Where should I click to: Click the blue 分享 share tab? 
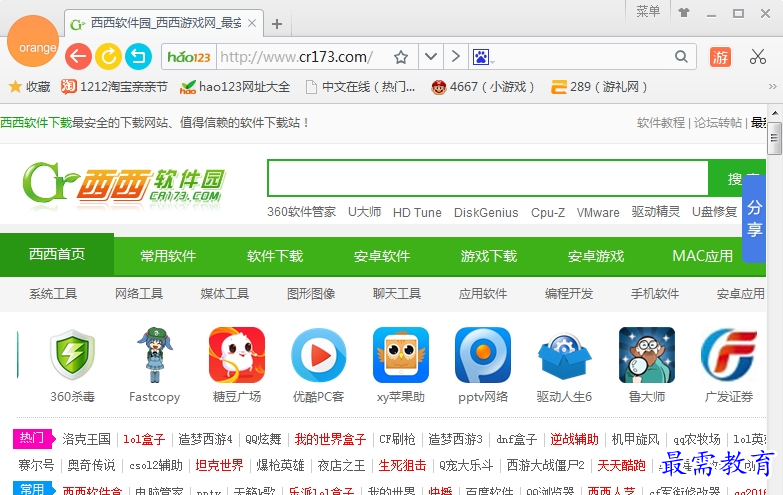754,219
